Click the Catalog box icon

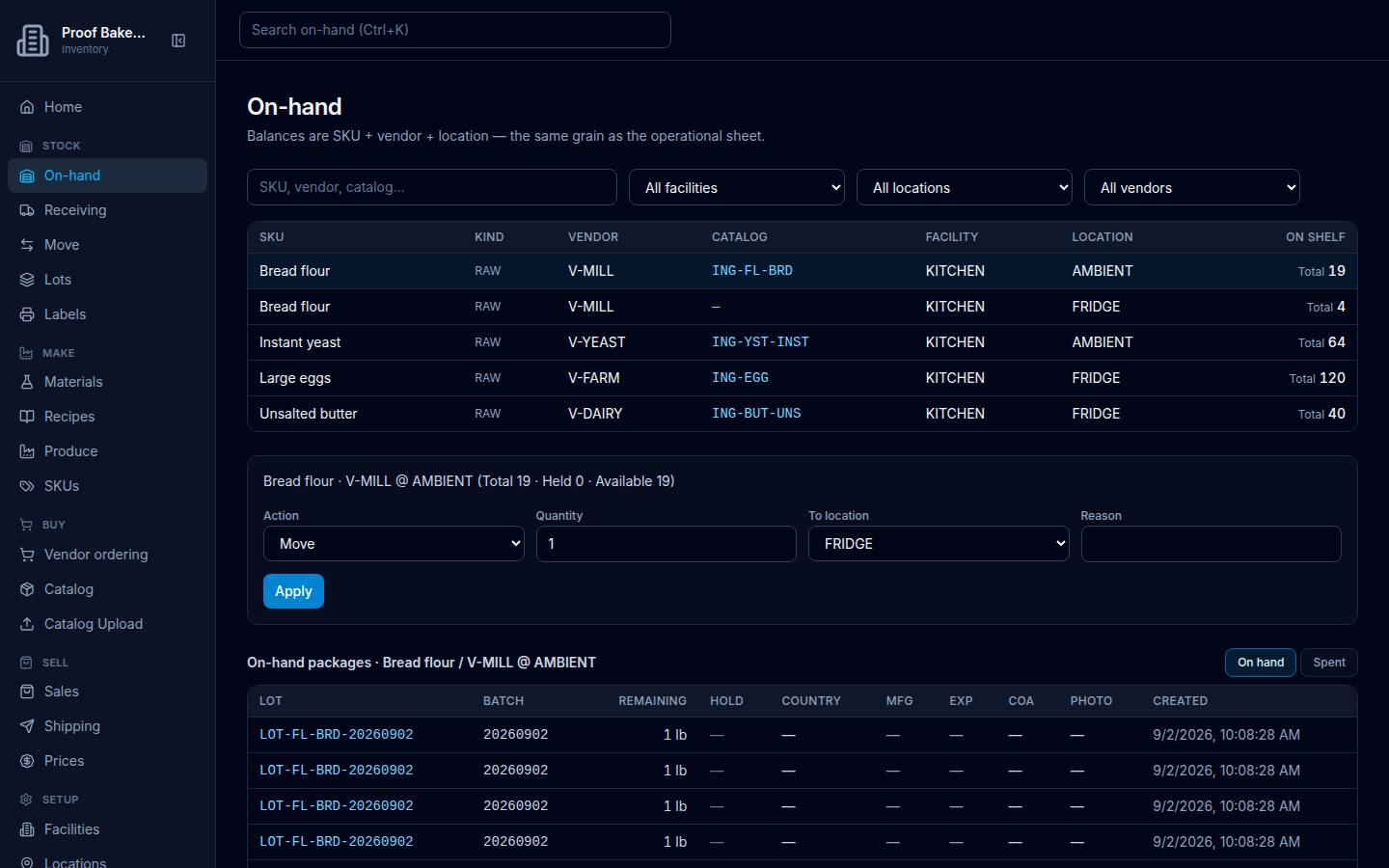(27, 589)
